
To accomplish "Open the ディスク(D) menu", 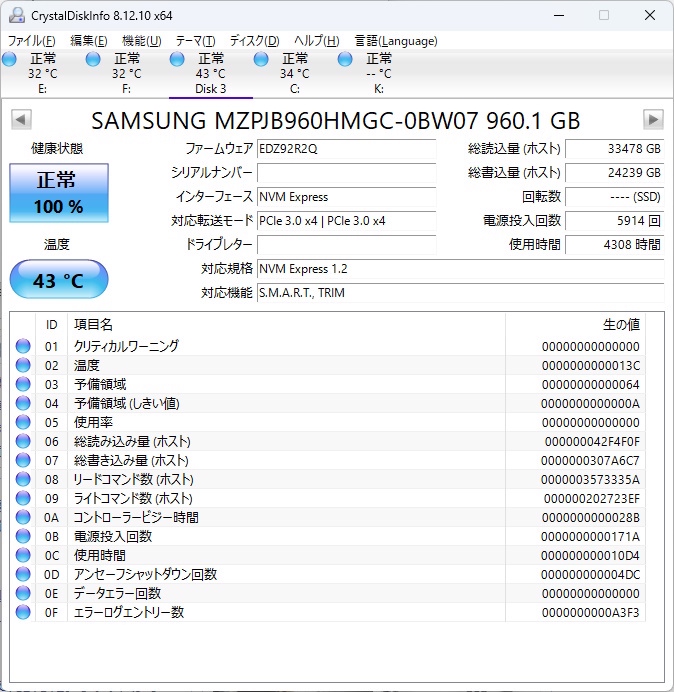I will point(254,41).
